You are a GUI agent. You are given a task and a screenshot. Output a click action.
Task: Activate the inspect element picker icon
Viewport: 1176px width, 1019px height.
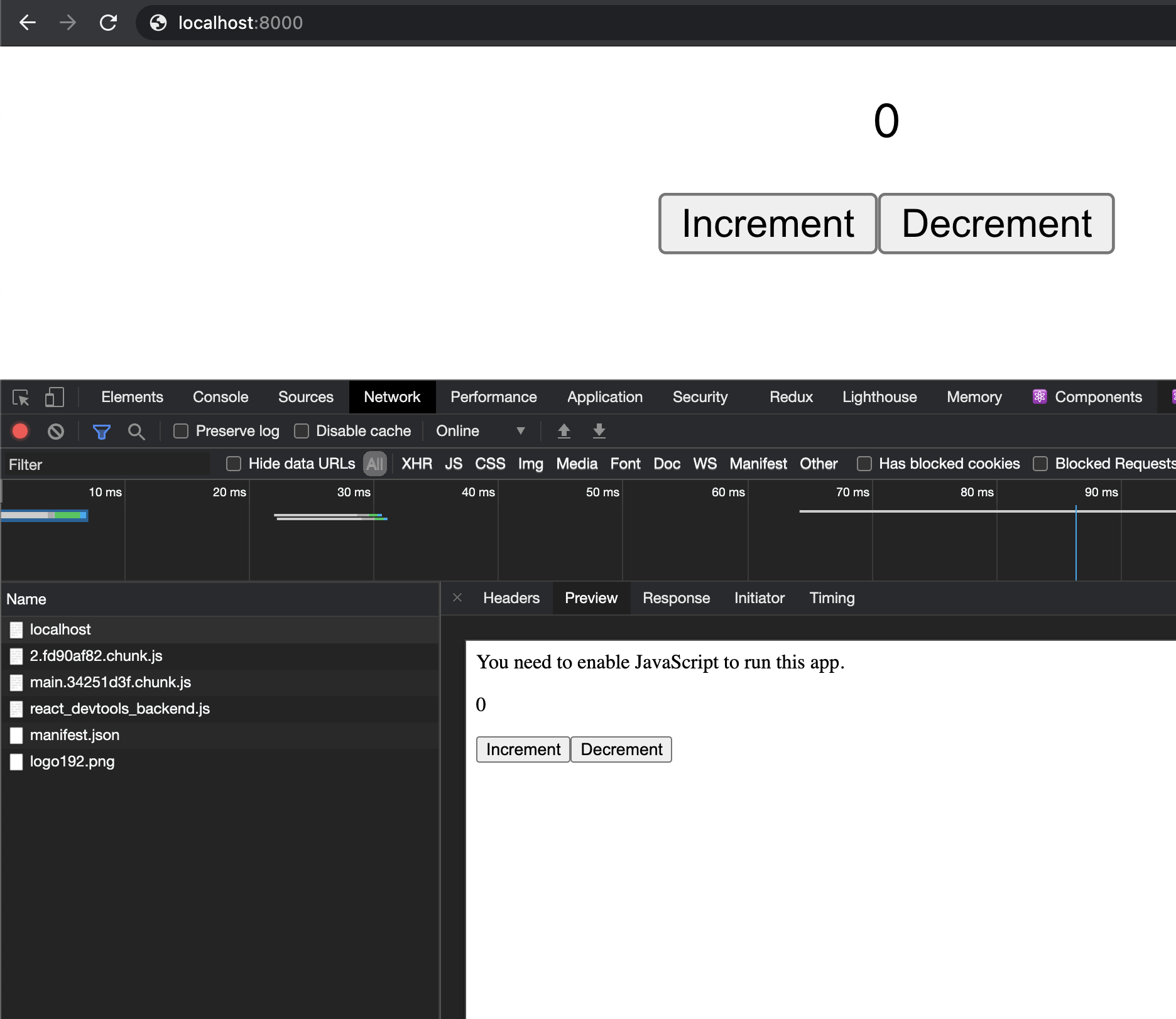(x=21, y=397)
